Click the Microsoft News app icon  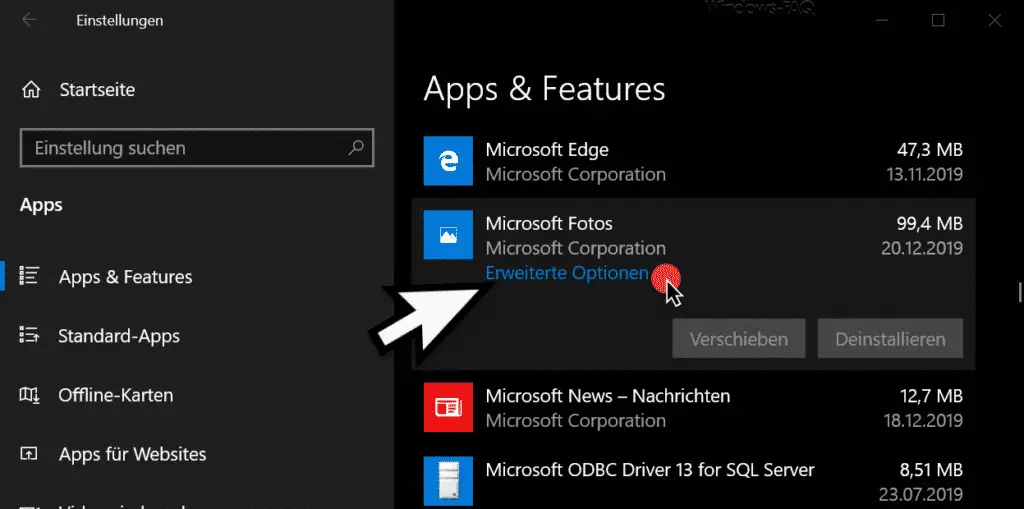pos(448,407)
